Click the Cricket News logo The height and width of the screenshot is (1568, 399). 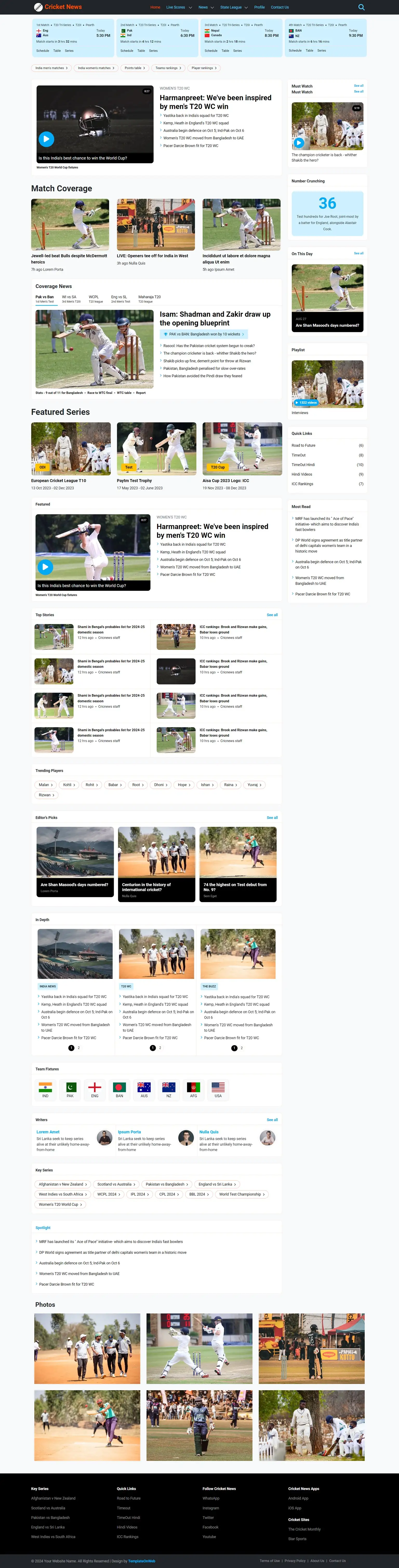(58, 7)
